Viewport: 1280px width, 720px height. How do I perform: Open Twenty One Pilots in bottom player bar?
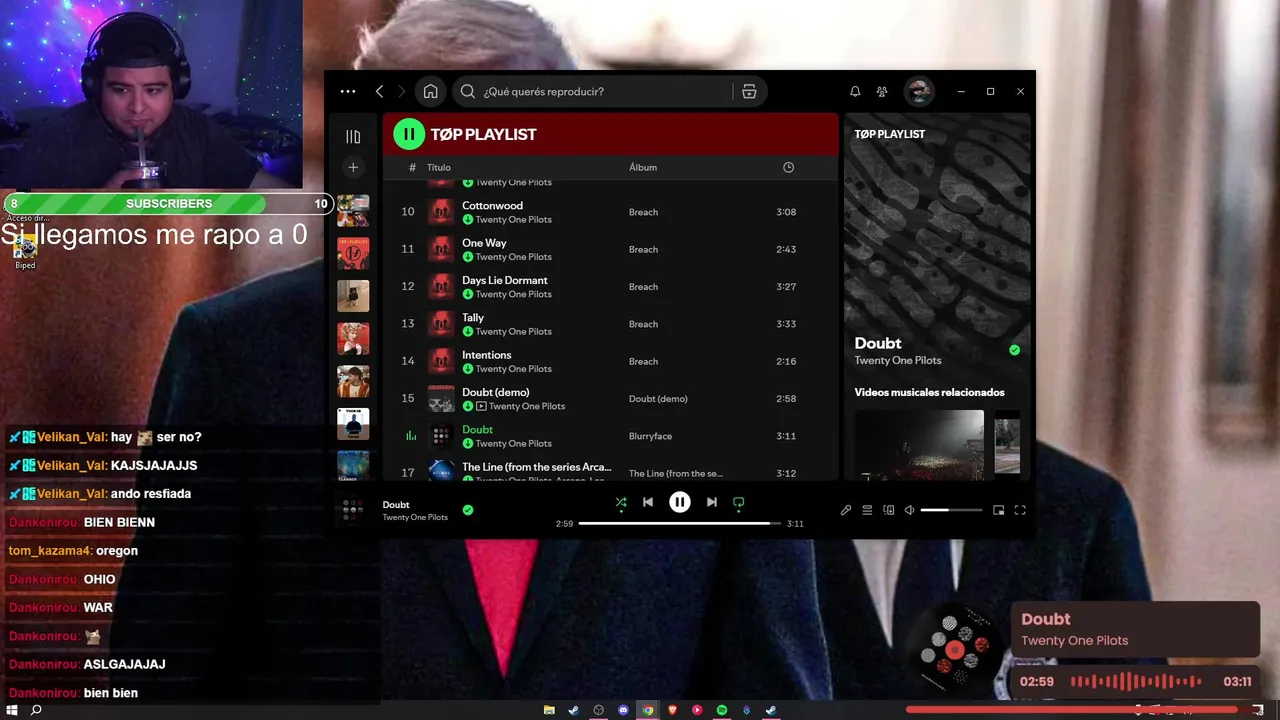coord(415,517)
